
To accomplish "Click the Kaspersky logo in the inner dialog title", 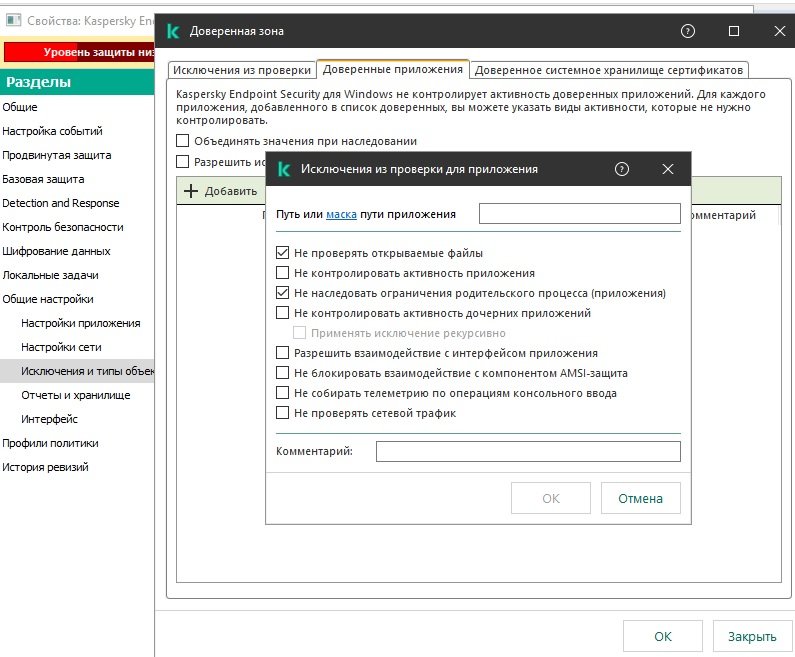I will [x=284, y=169].
